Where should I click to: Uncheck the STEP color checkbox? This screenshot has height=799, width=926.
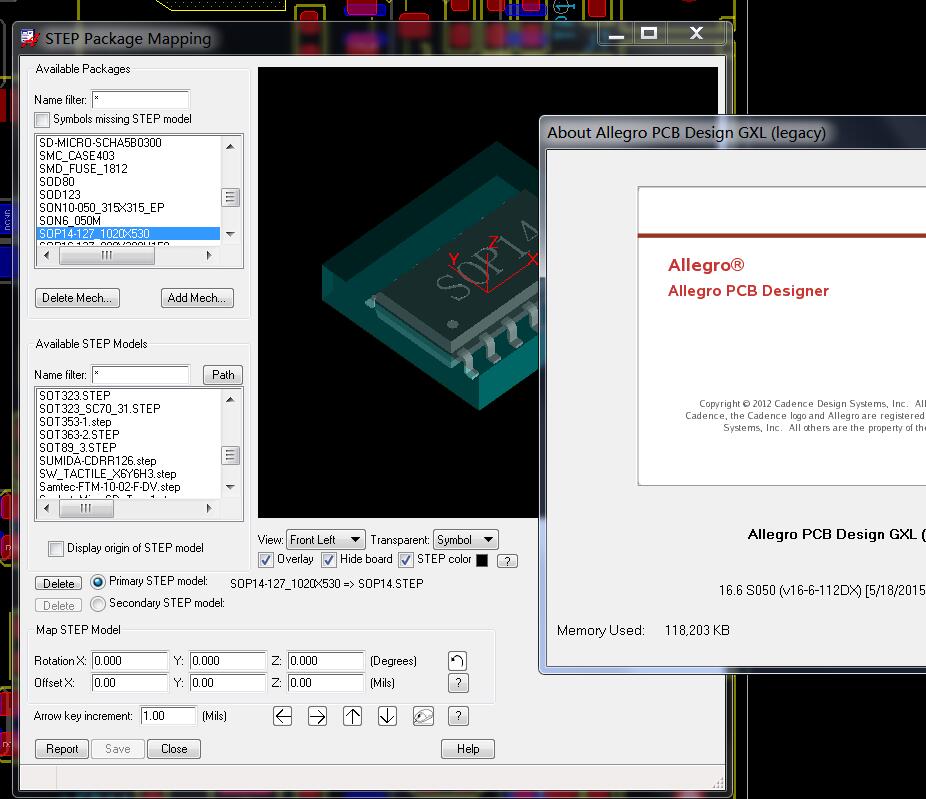406,560
